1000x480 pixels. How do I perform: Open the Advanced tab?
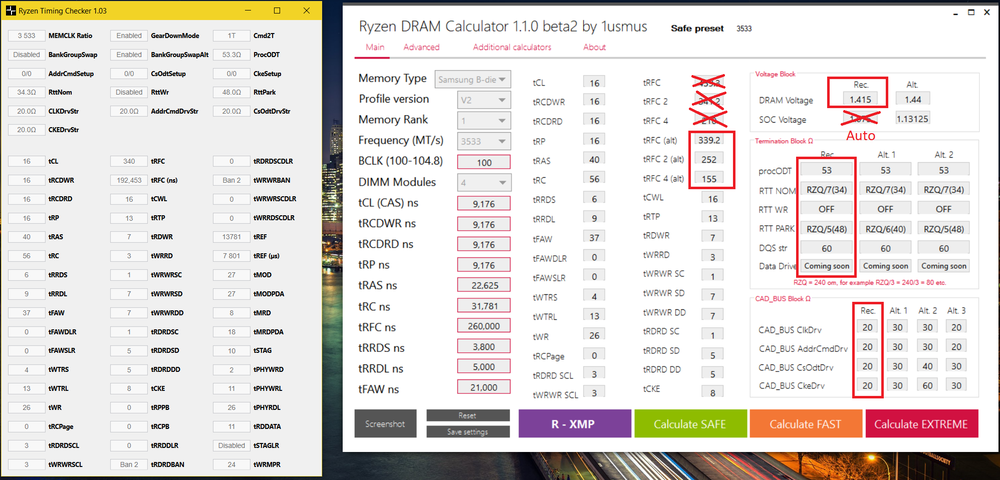(x=422, y=47)
